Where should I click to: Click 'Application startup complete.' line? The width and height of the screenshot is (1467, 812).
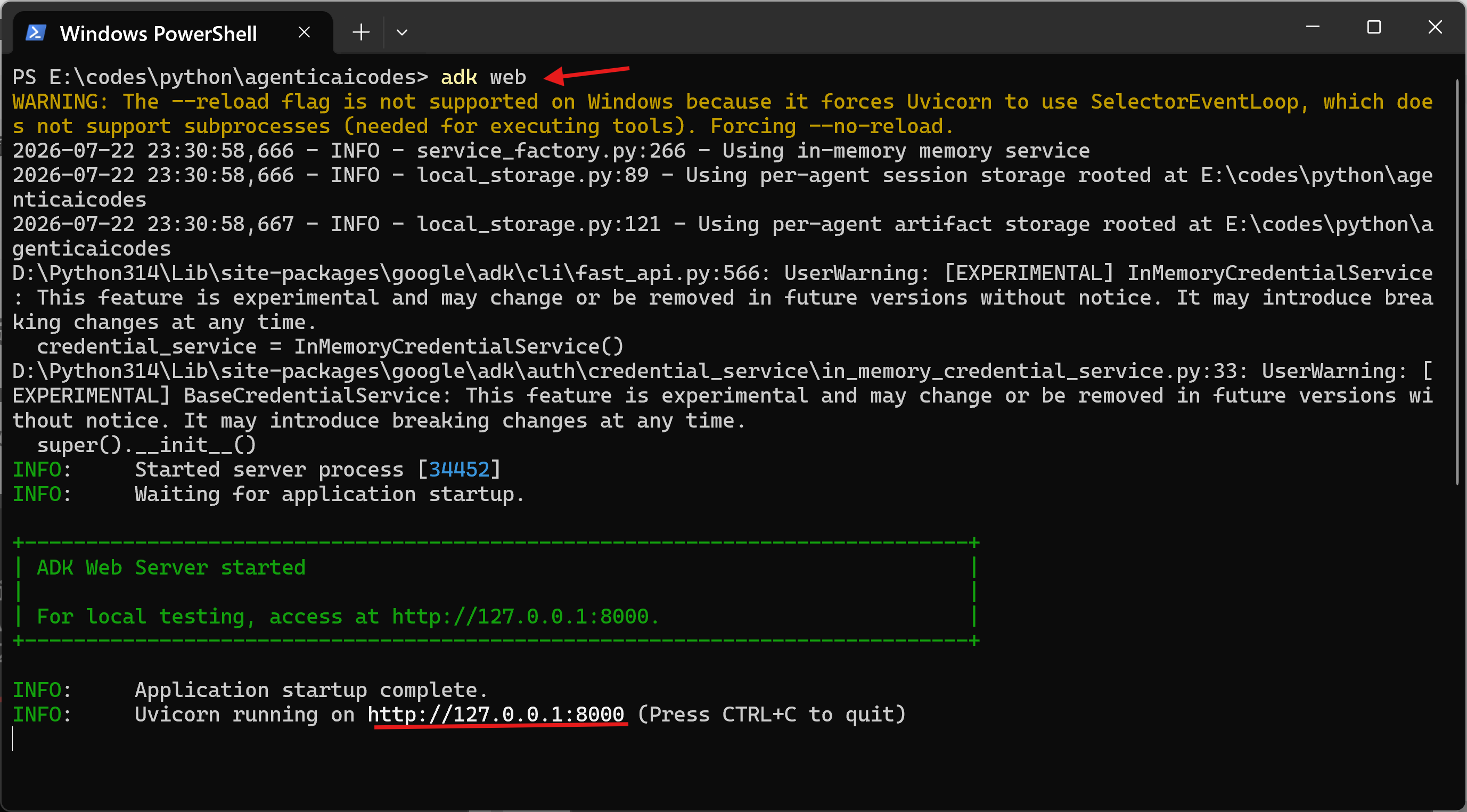tap(312, 690)
